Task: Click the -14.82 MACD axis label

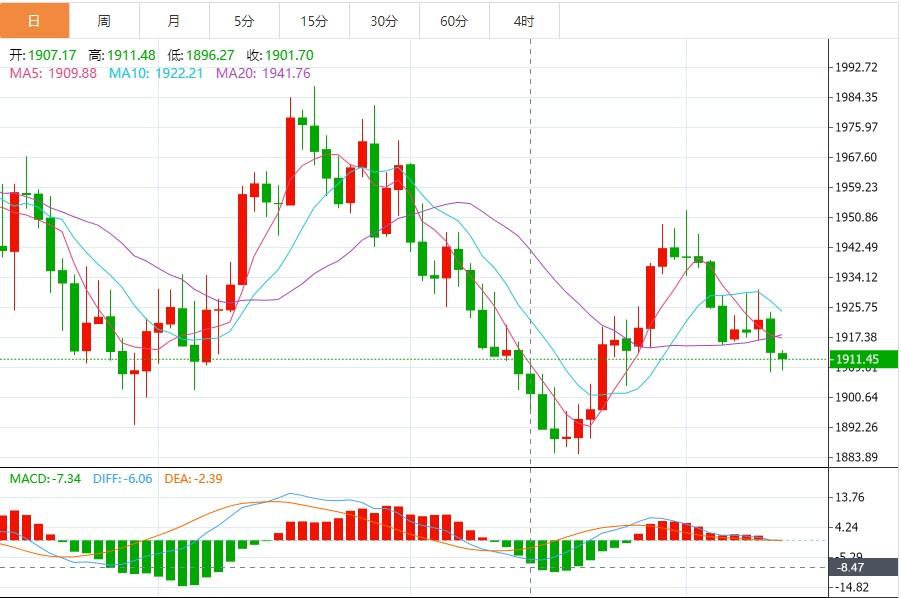Action: click(852, 587)
